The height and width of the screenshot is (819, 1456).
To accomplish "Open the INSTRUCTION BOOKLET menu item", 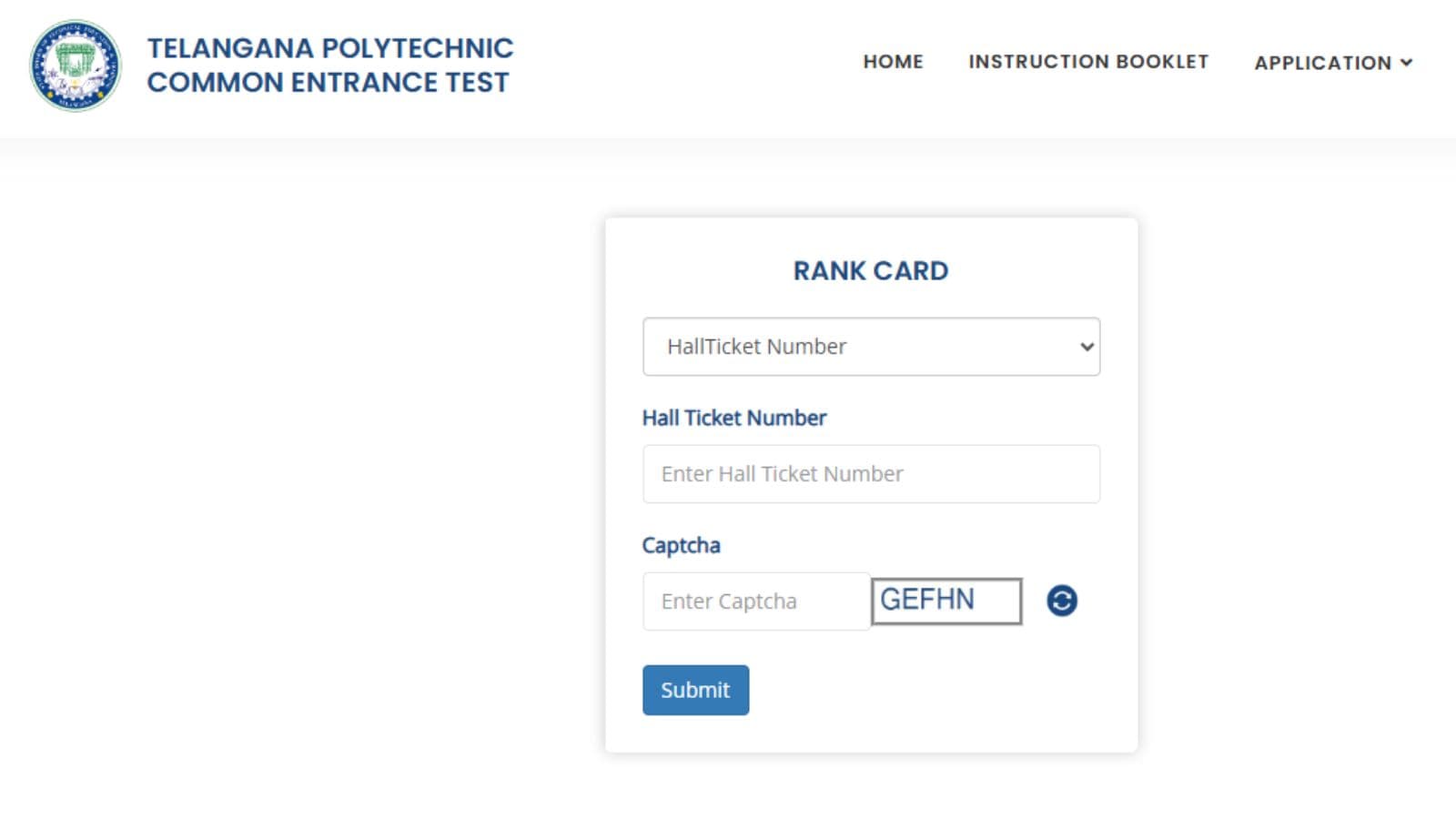I will coord(1087,62).
